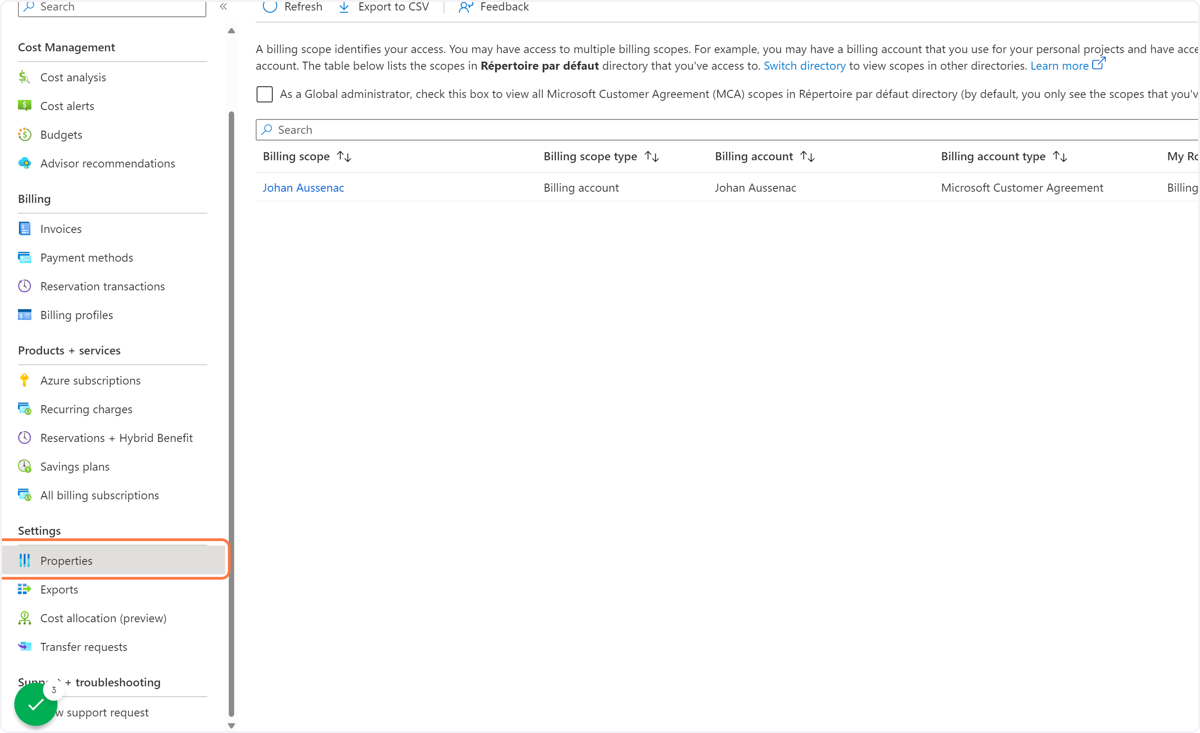Focus the billing scopes Search field
1200x733 pixels.
(x=727, y=130)
